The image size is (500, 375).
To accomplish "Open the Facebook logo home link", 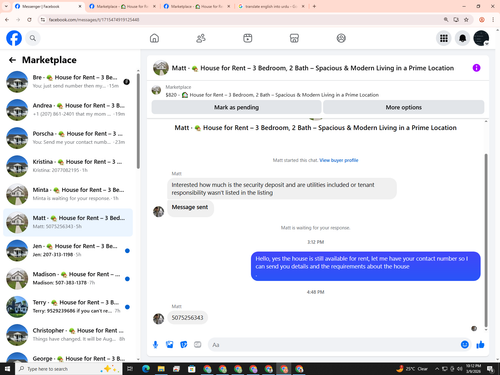I will (14, 38).
